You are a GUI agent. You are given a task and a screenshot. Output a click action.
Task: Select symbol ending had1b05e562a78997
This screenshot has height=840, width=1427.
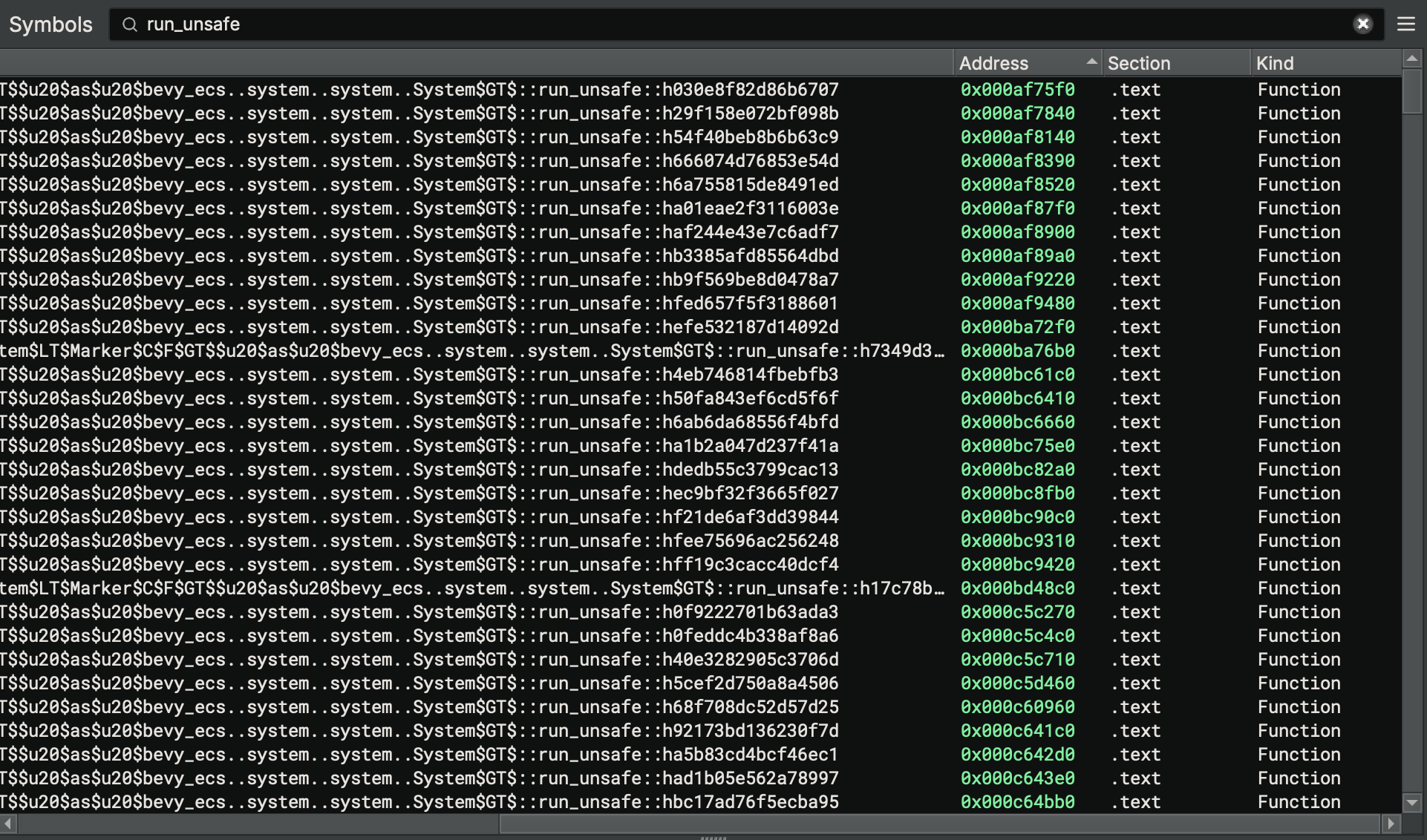coord(419,778)
